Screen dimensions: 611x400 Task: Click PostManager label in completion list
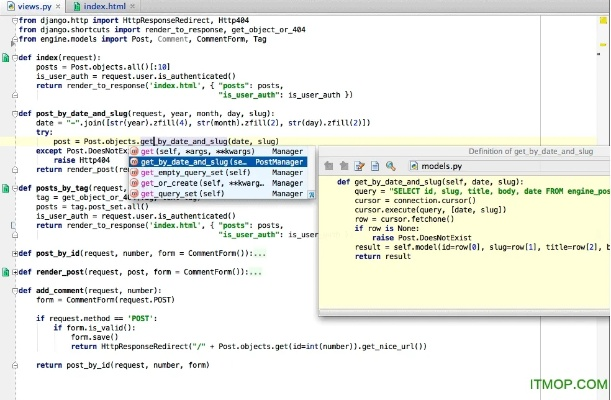(x=279, y=162)
